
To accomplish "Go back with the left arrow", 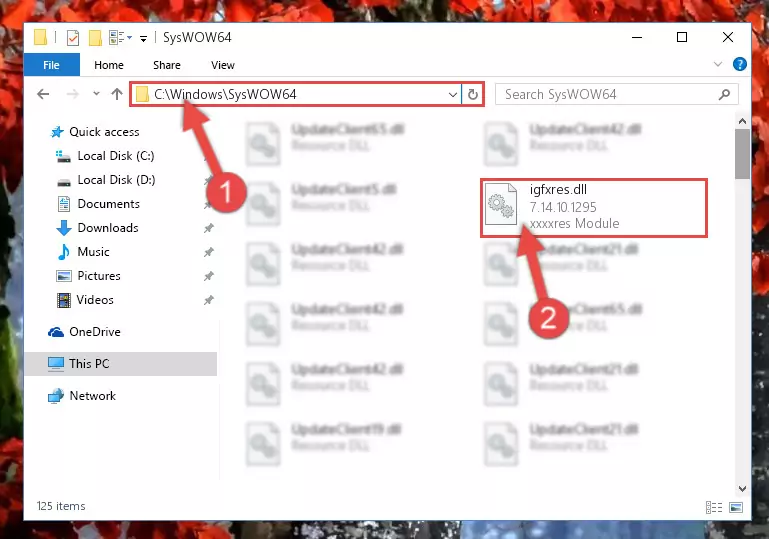I will point(43,94).
